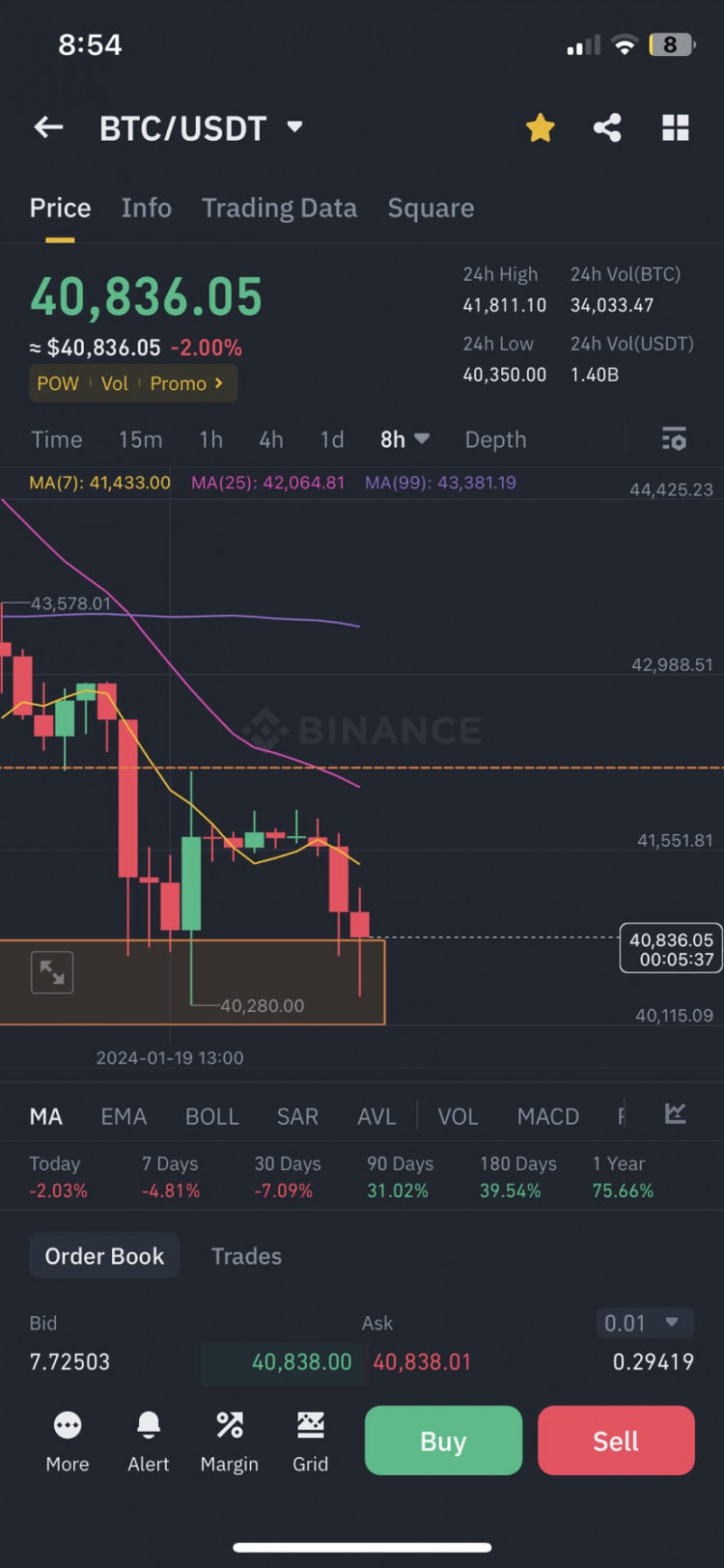The height and width of the screenshot is (1568, 724).
Task: Tap the 7 Days -4.81% performance
Action: [x=171, y=1177]
